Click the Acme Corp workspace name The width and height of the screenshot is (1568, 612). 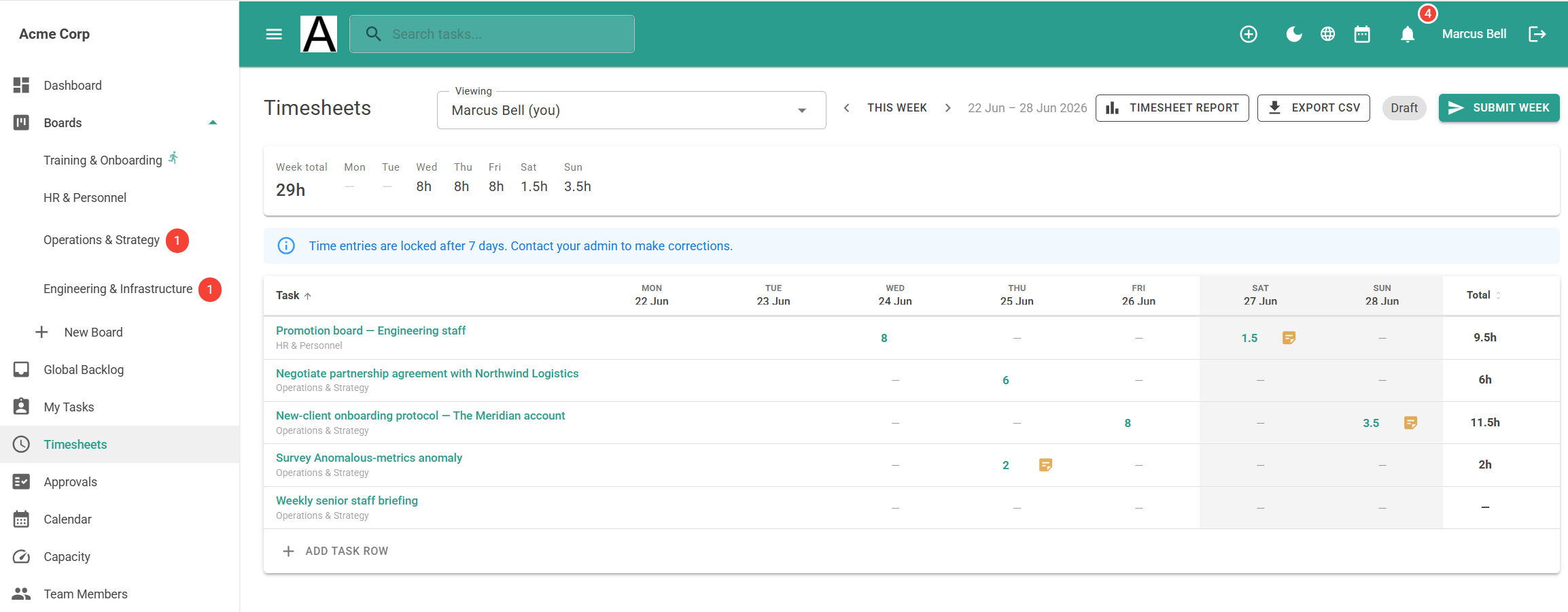pos(54,34)
